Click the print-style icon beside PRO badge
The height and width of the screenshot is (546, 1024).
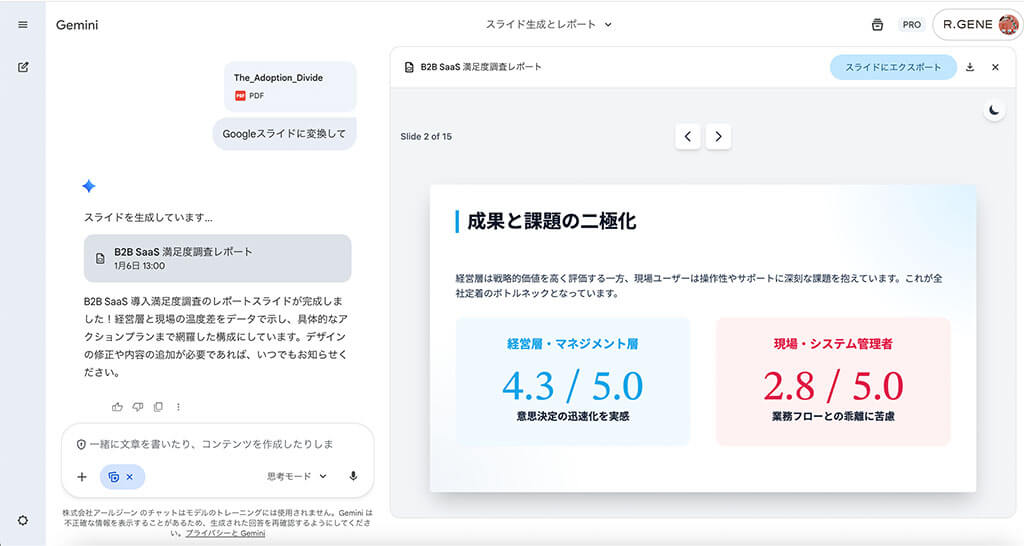coord(877,25)
